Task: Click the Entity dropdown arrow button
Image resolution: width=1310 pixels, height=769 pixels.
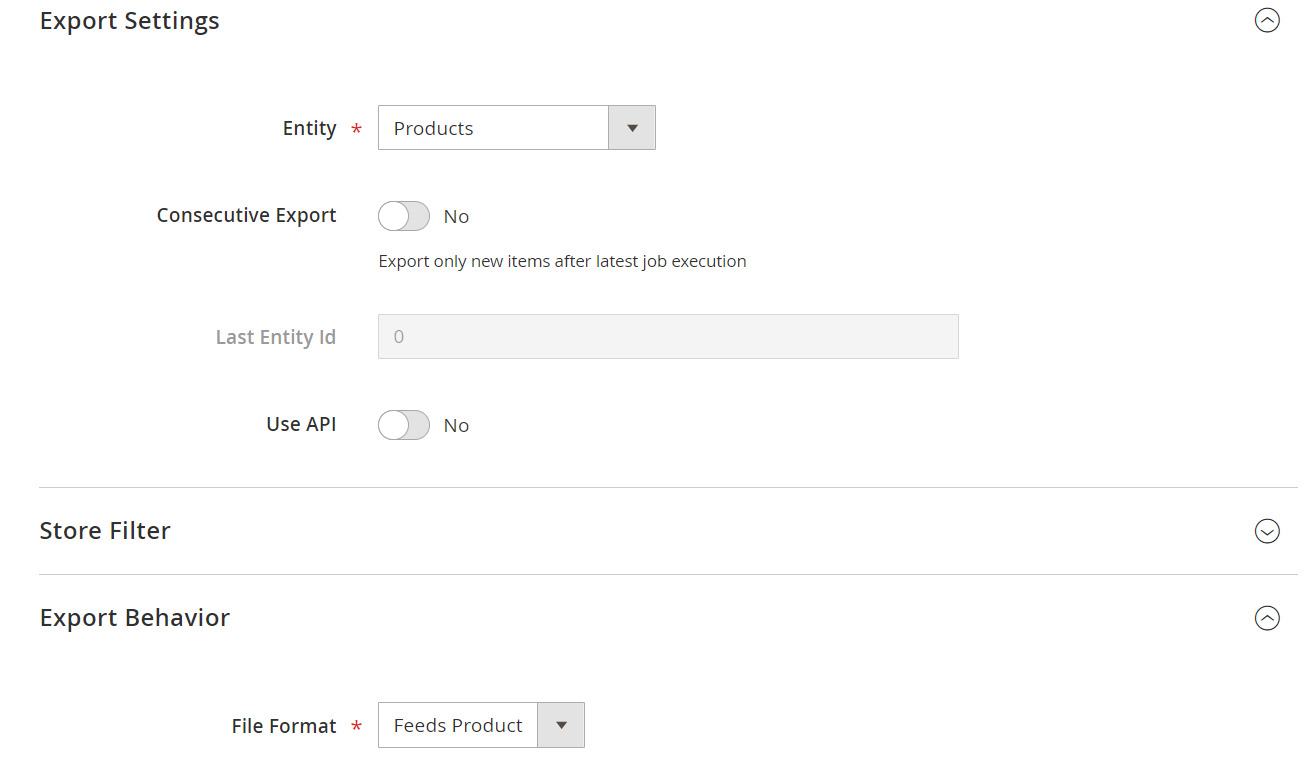Action: (x=632, y=128)
